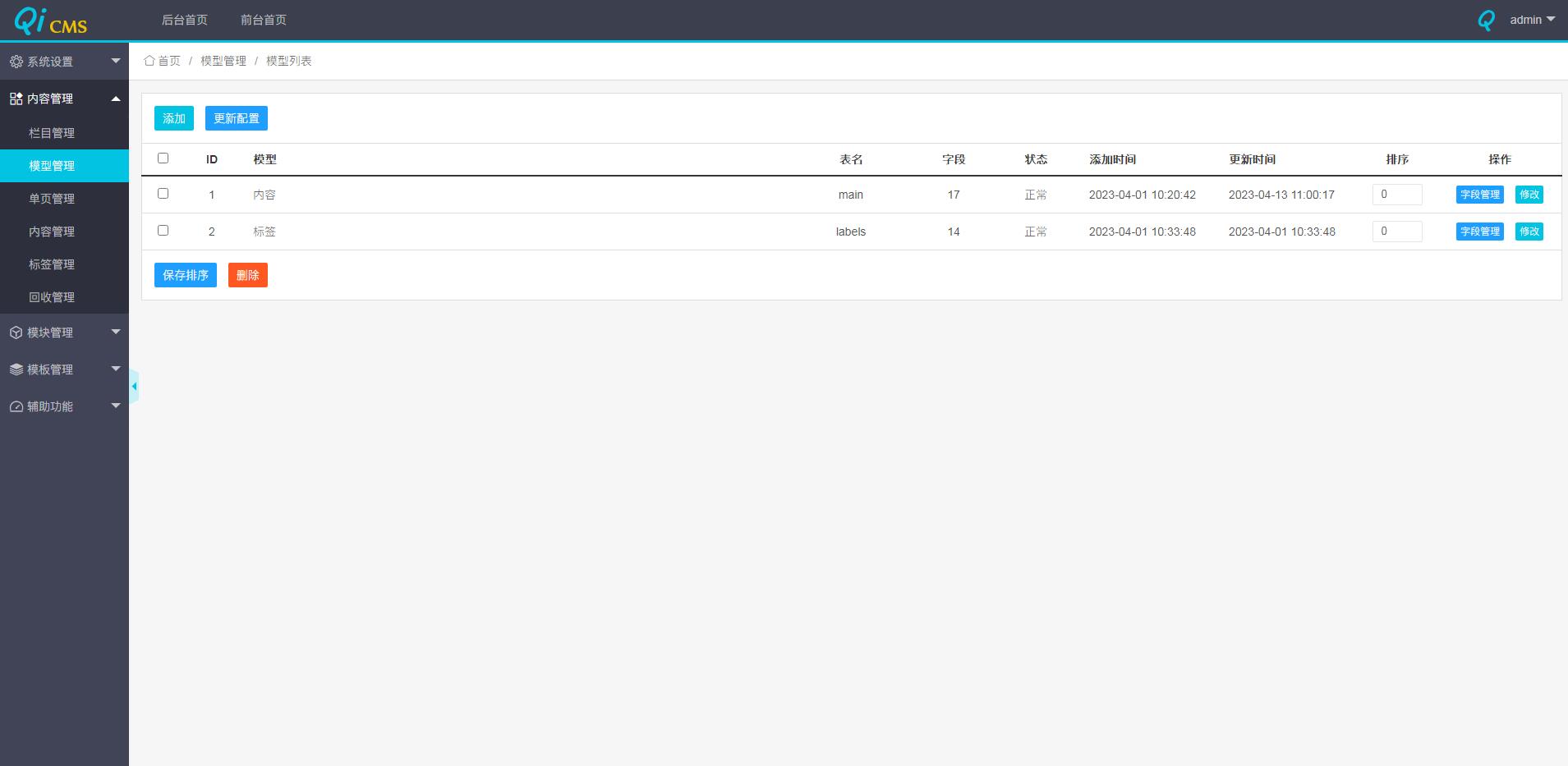Viewport: 1568px width, 766px height.
Task: Click the table name cell 'labels'
Action: point(851,232)
